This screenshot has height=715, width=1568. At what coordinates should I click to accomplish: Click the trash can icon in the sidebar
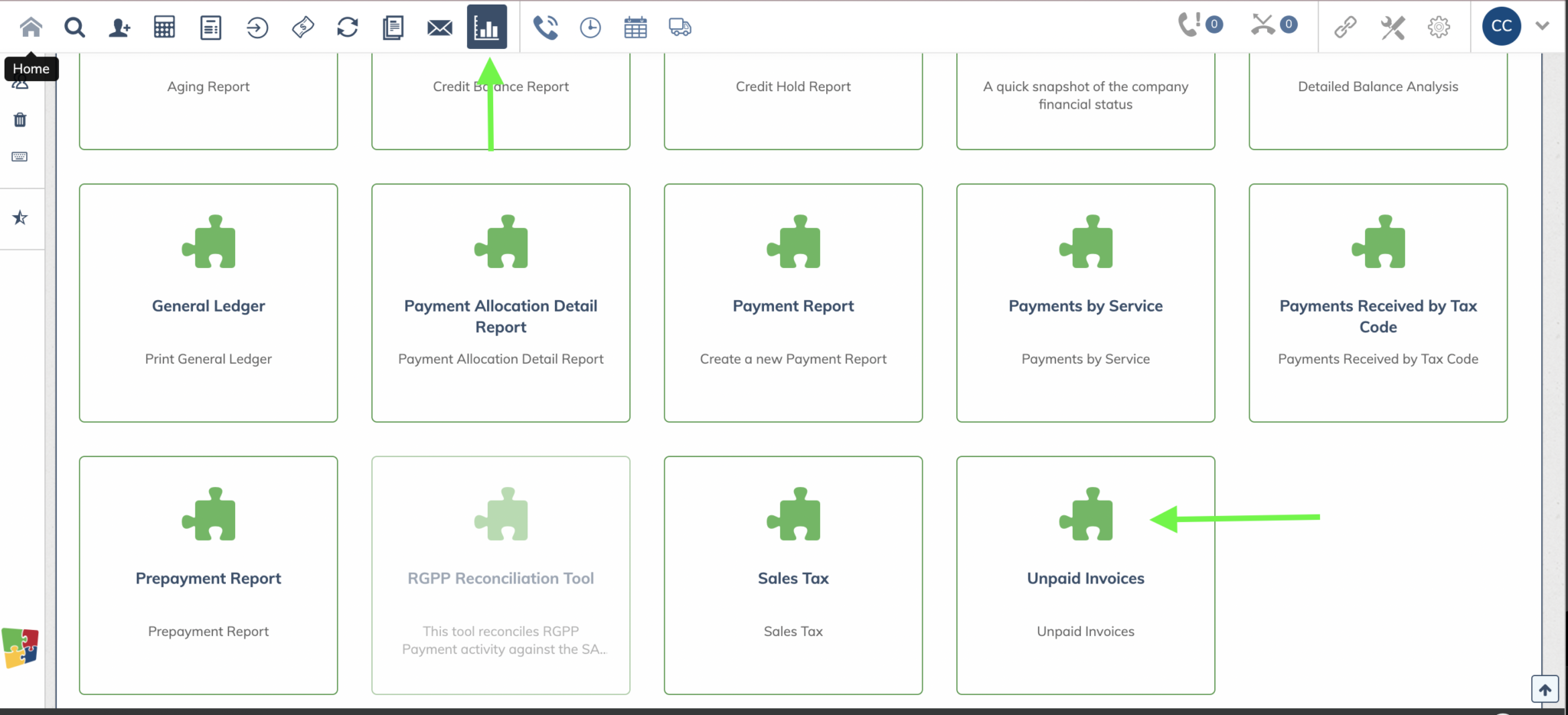(x=21, y=119)
